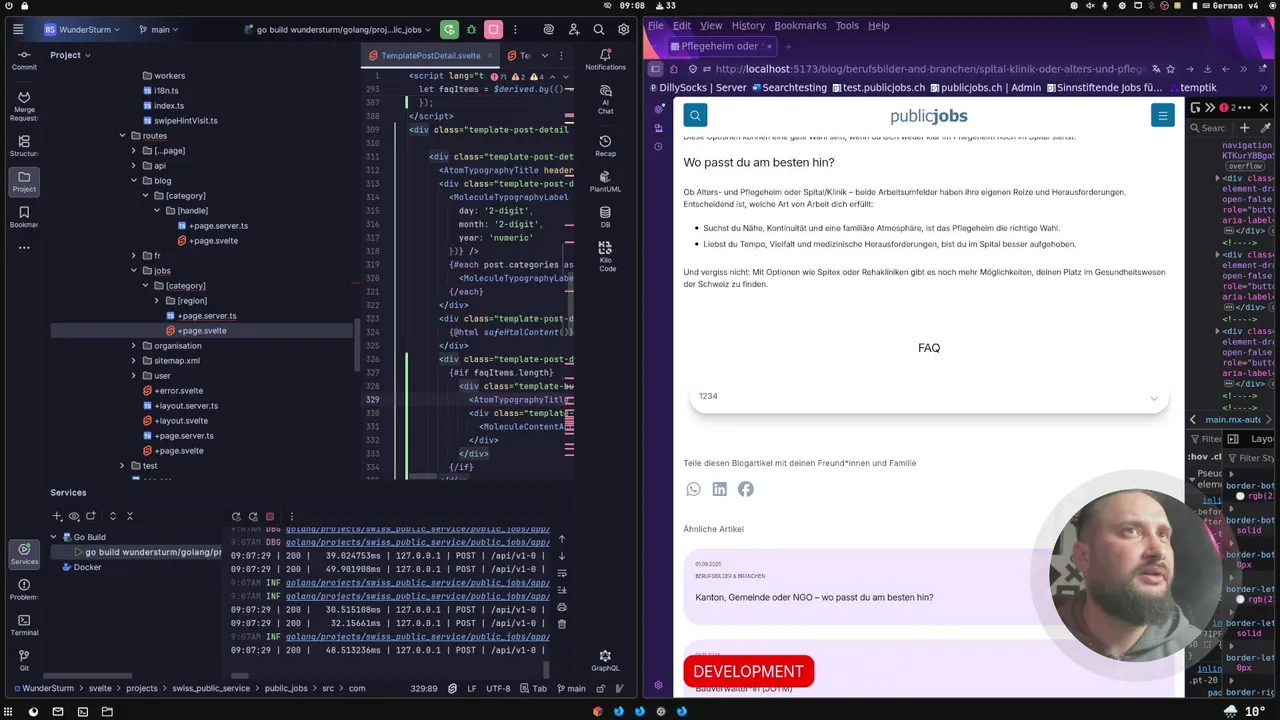
Task: Print the Services console output
Action: (562, 607)
